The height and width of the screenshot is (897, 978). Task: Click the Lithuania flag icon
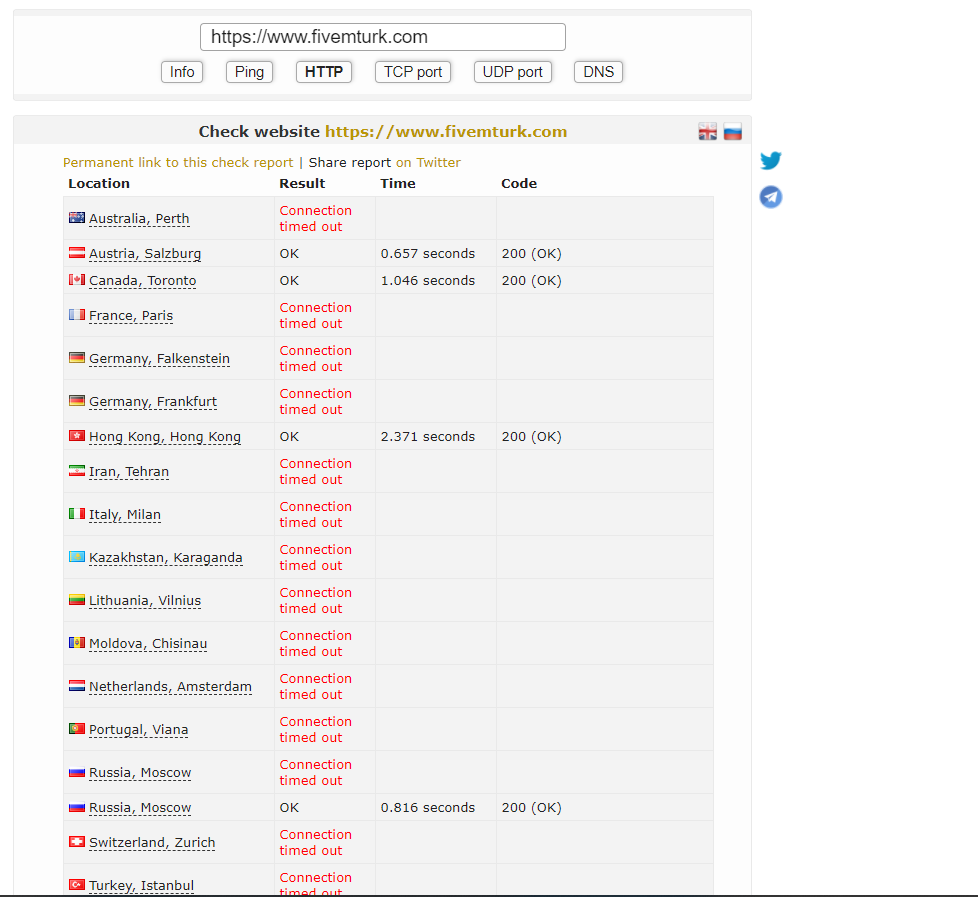[77, 599]
